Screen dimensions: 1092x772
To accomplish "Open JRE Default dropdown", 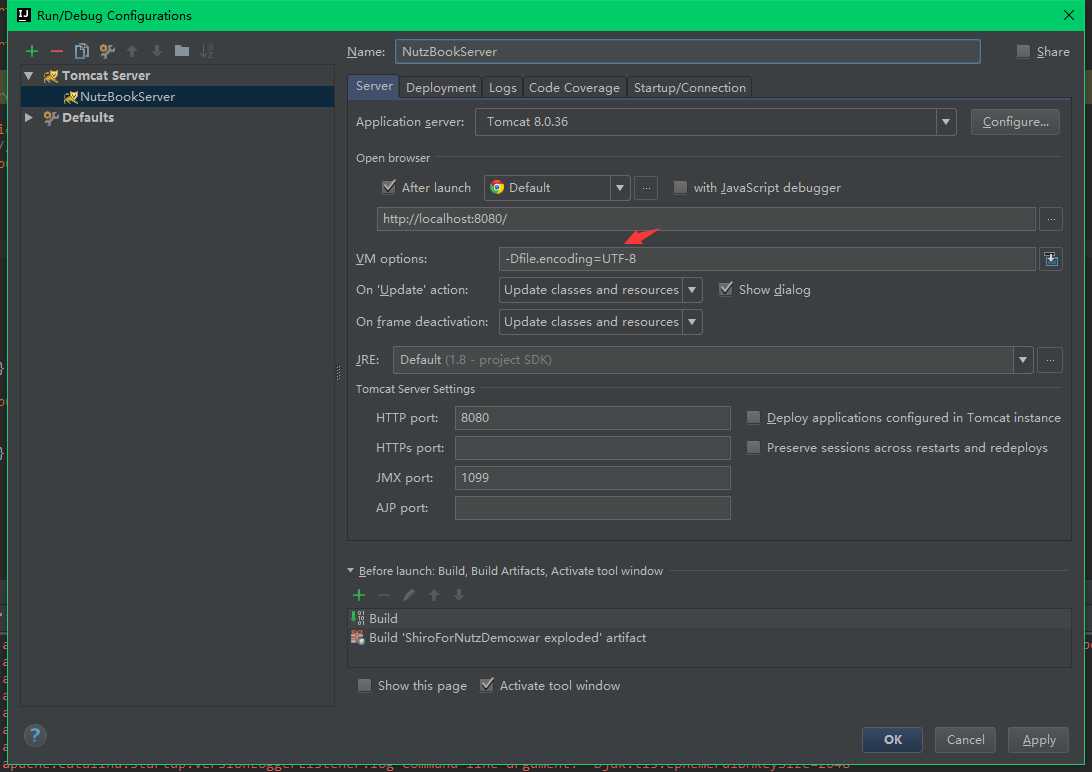I will tap(1022, 360).
